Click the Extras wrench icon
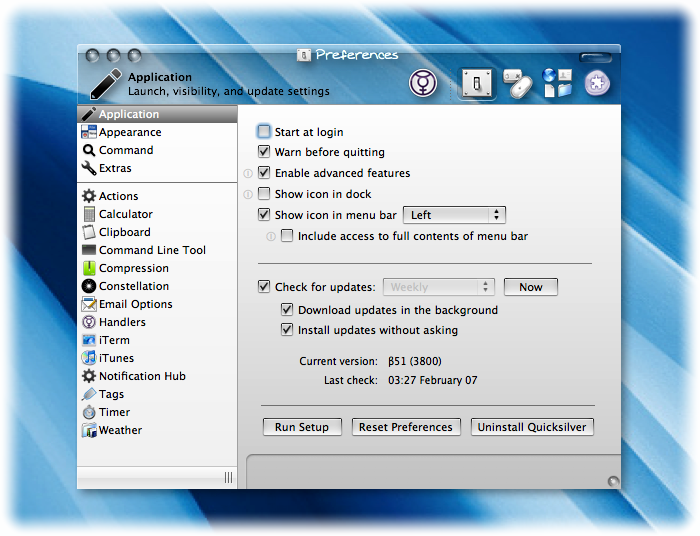Screen dimensions: 700x536 (x=89, y=168)
